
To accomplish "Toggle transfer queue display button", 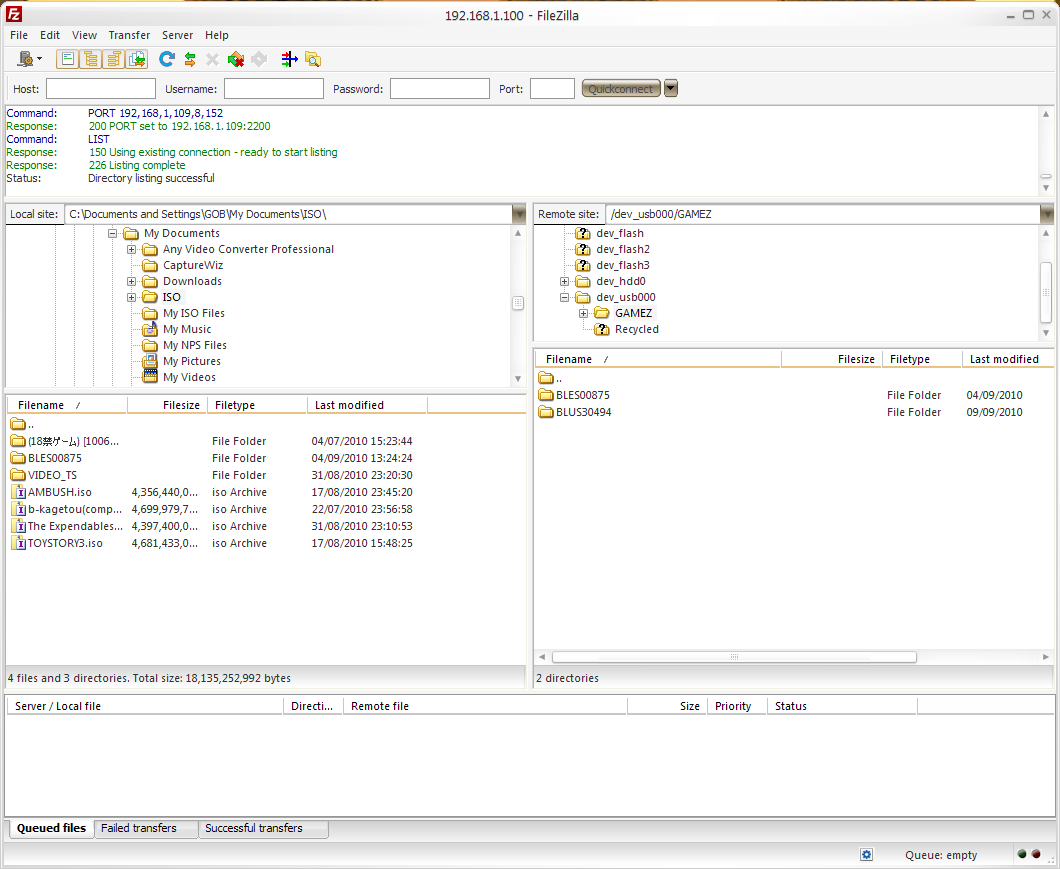I will tap(136, 60).
